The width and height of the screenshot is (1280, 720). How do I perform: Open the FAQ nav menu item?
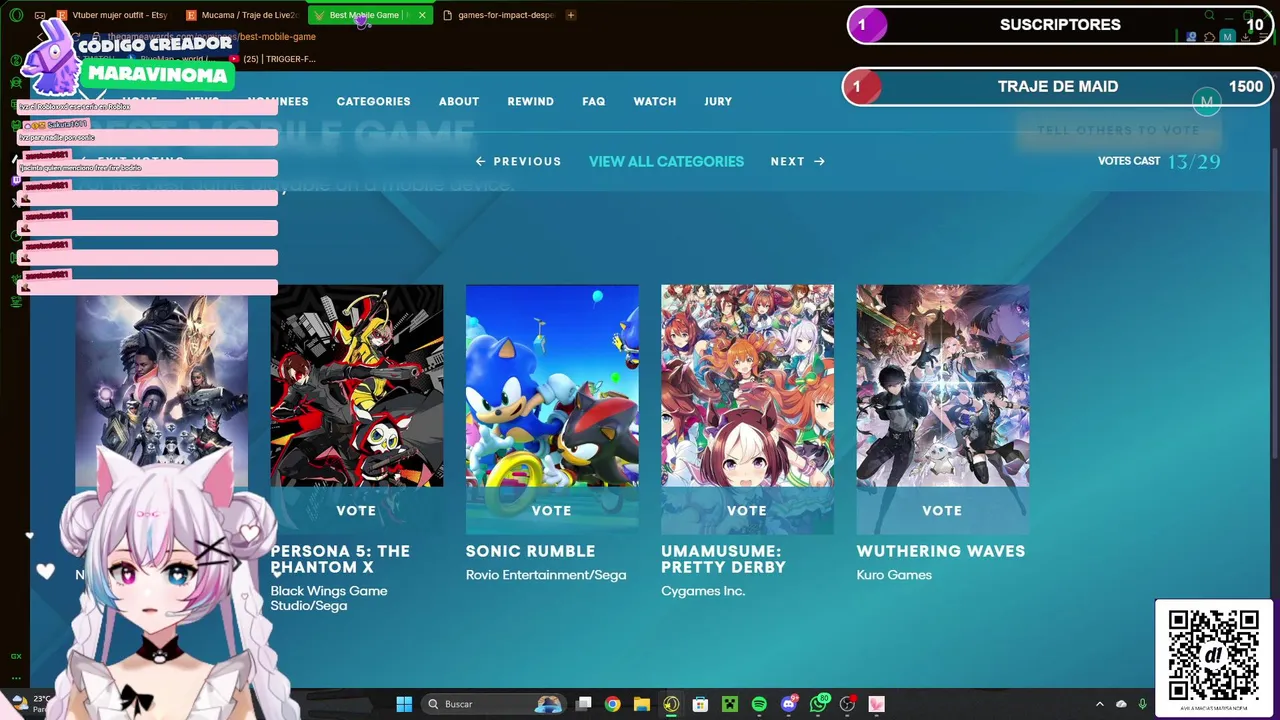(594, 101)
